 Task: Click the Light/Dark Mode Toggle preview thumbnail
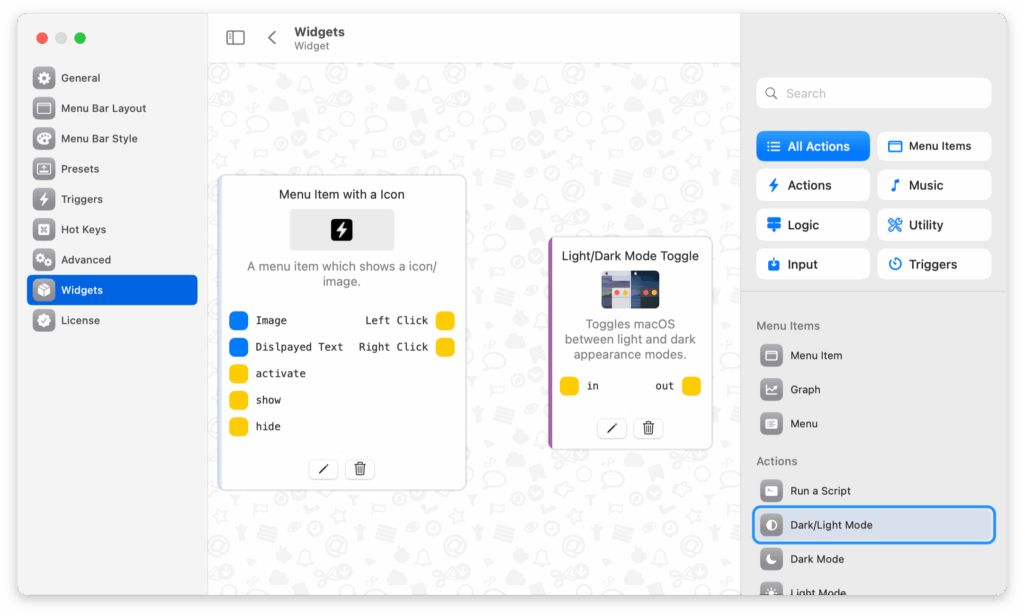(x=630, y=289)
